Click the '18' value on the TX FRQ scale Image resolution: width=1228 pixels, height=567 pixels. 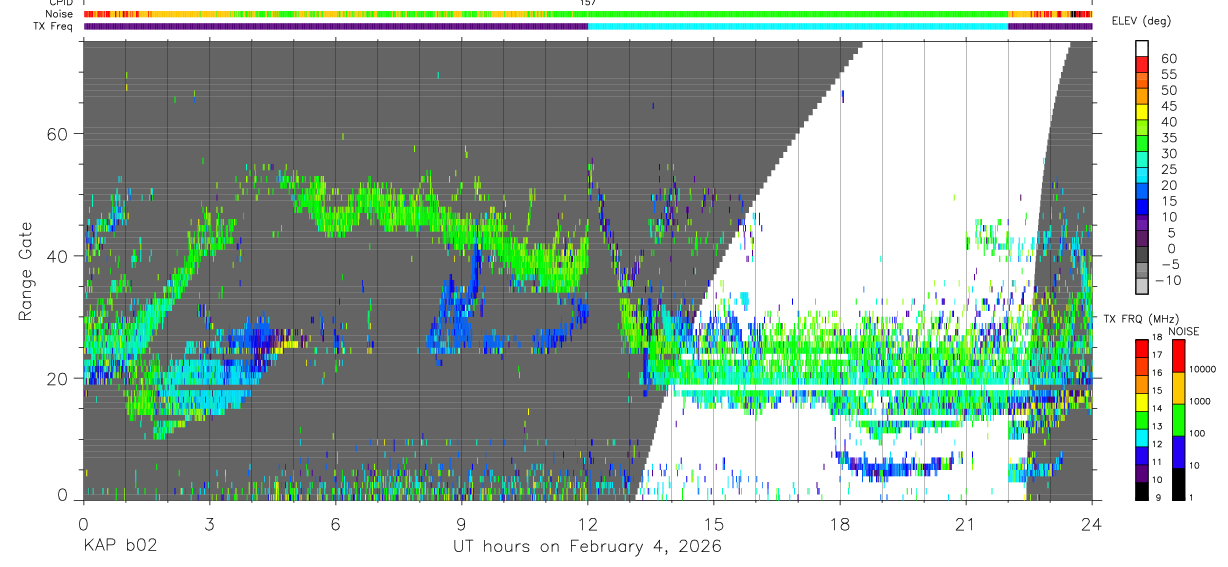coord(1157,337)
